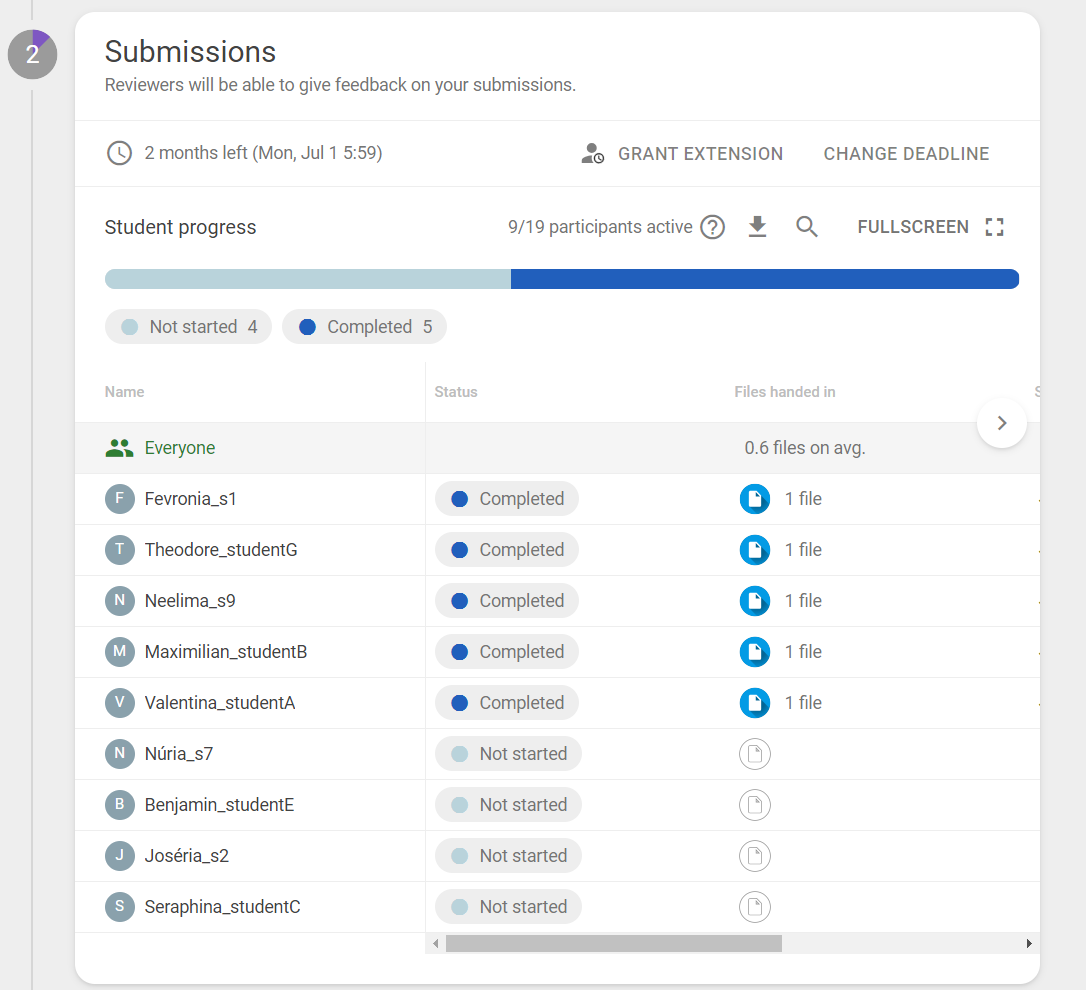
Task: Click the clock deadline icon
Action: (119, 153)
